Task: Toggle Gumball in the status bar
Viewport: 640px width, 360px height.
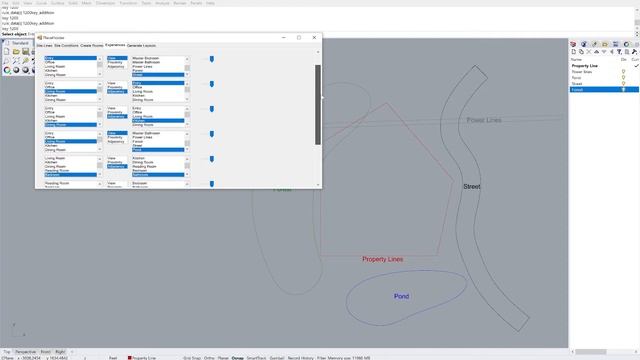Action: [x=277, y=358]
